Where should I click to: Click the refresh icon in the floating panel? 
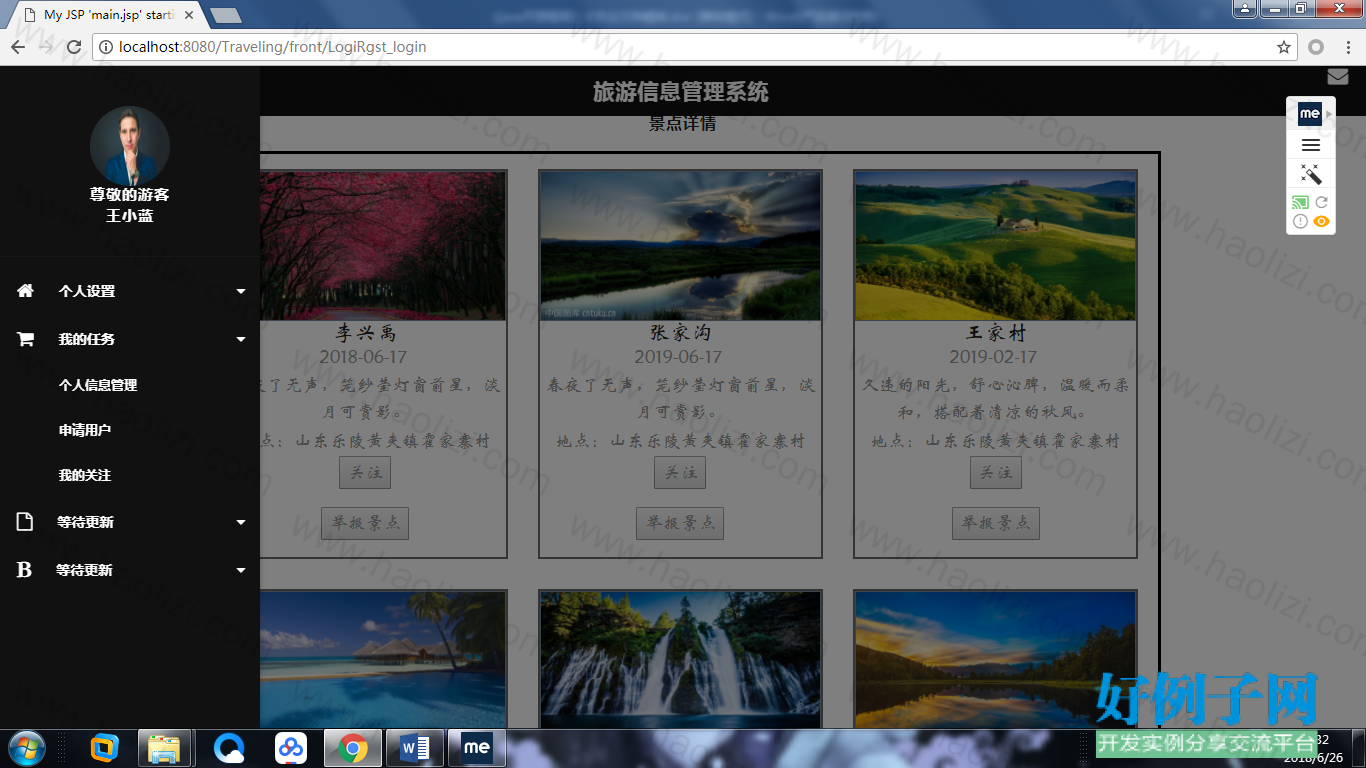(1321, 202)
